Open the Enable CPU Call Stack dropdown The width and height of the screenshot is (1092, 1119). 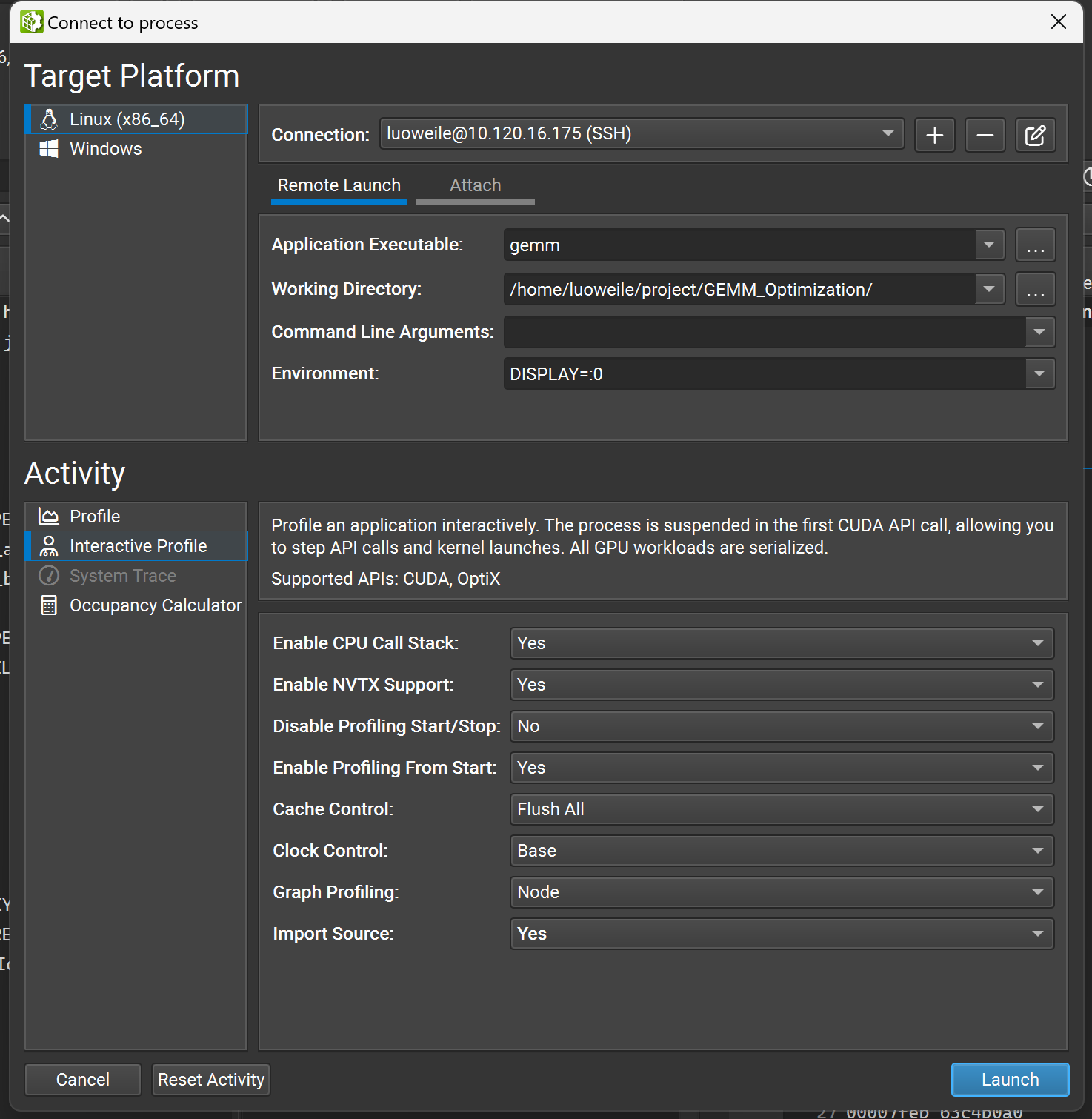[x=781, y=643]
